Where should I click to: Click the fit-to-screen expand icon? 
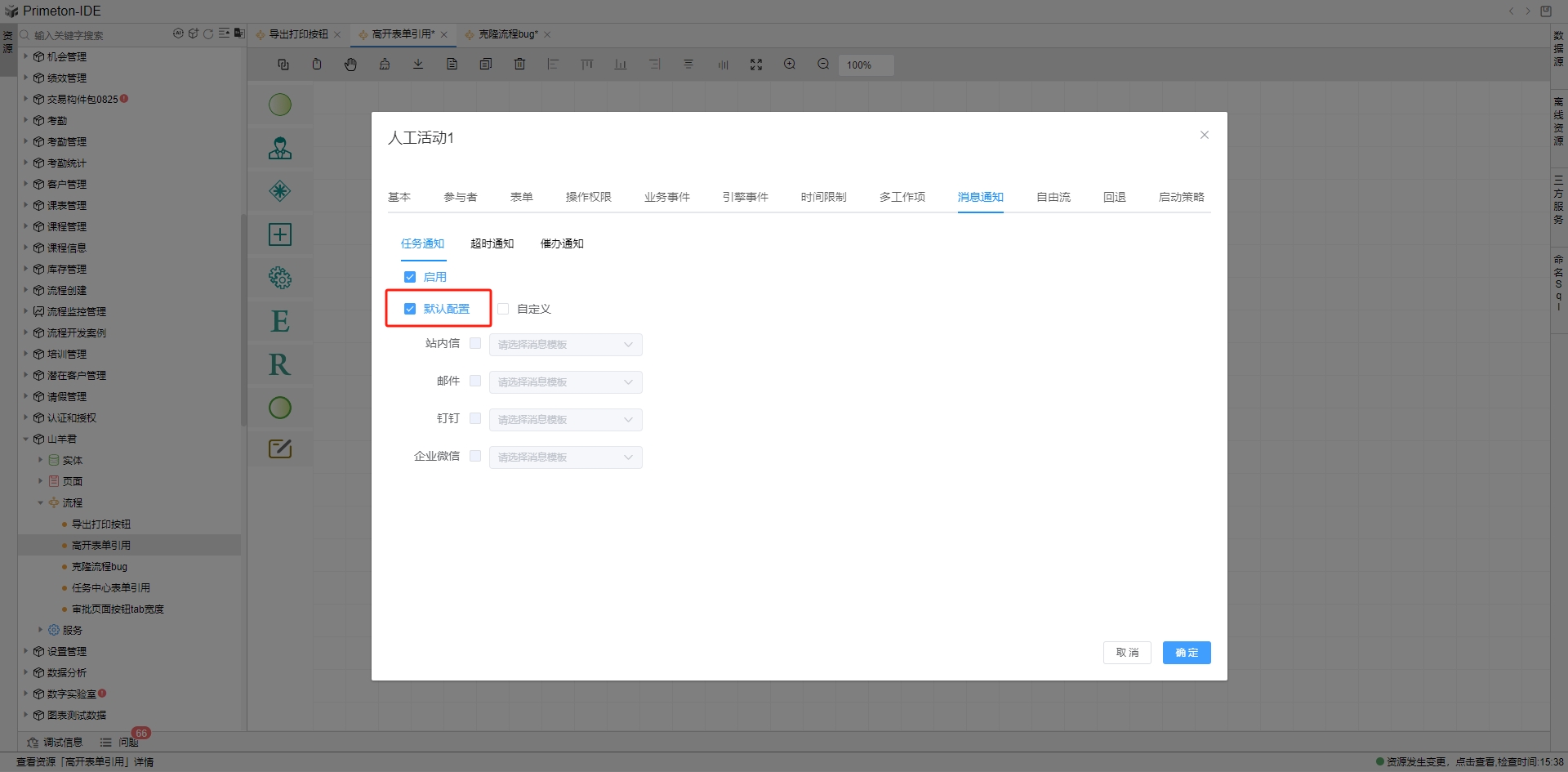coord(756,65)
